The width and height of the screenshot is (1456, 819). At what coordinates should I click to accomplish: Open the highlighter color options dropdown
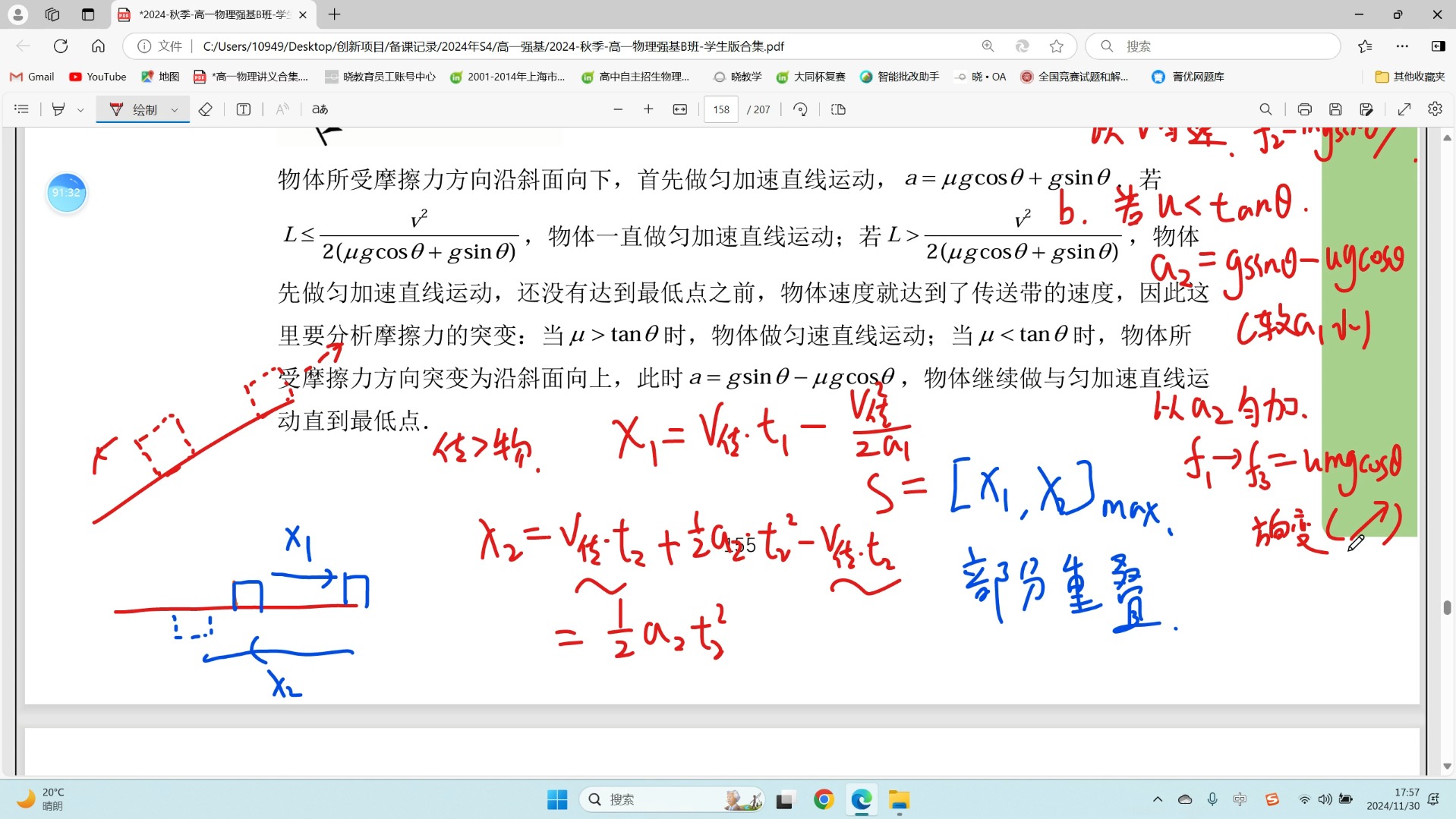(80, 109)
